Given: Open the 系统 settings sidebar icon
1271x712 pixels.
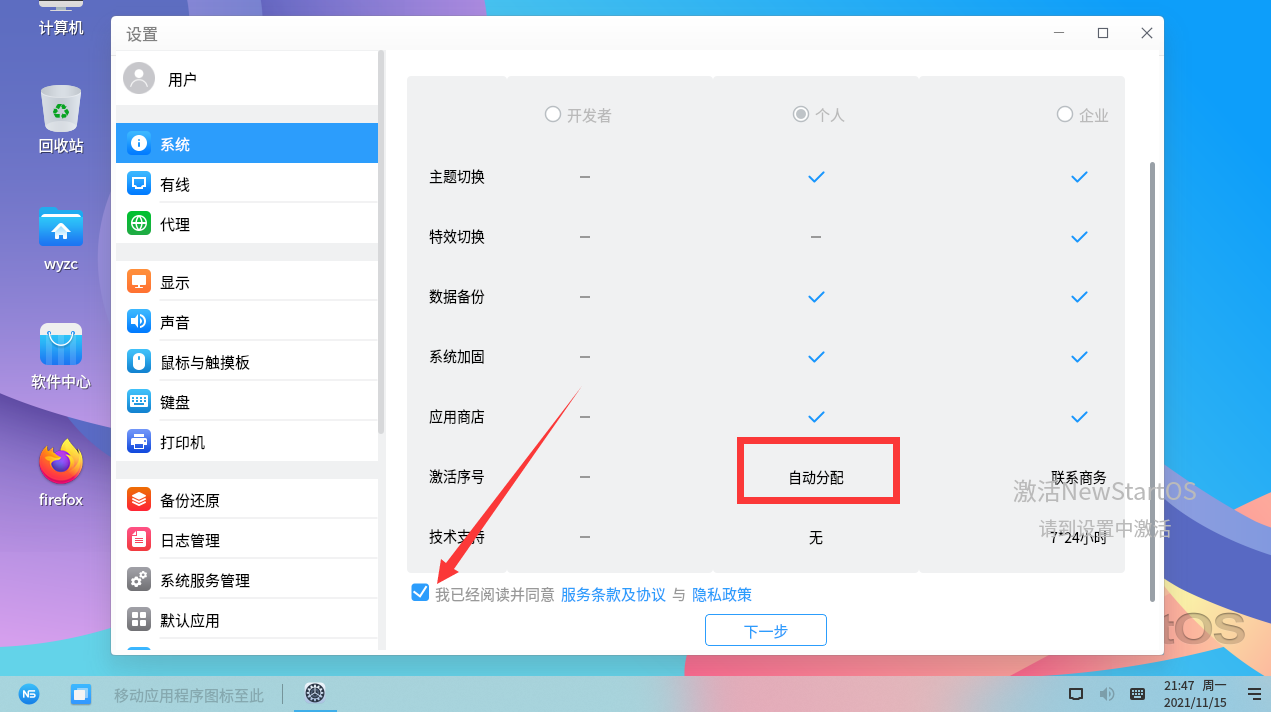Looking at the screenshot, I should pyautogui.click(x=139, y=144).
